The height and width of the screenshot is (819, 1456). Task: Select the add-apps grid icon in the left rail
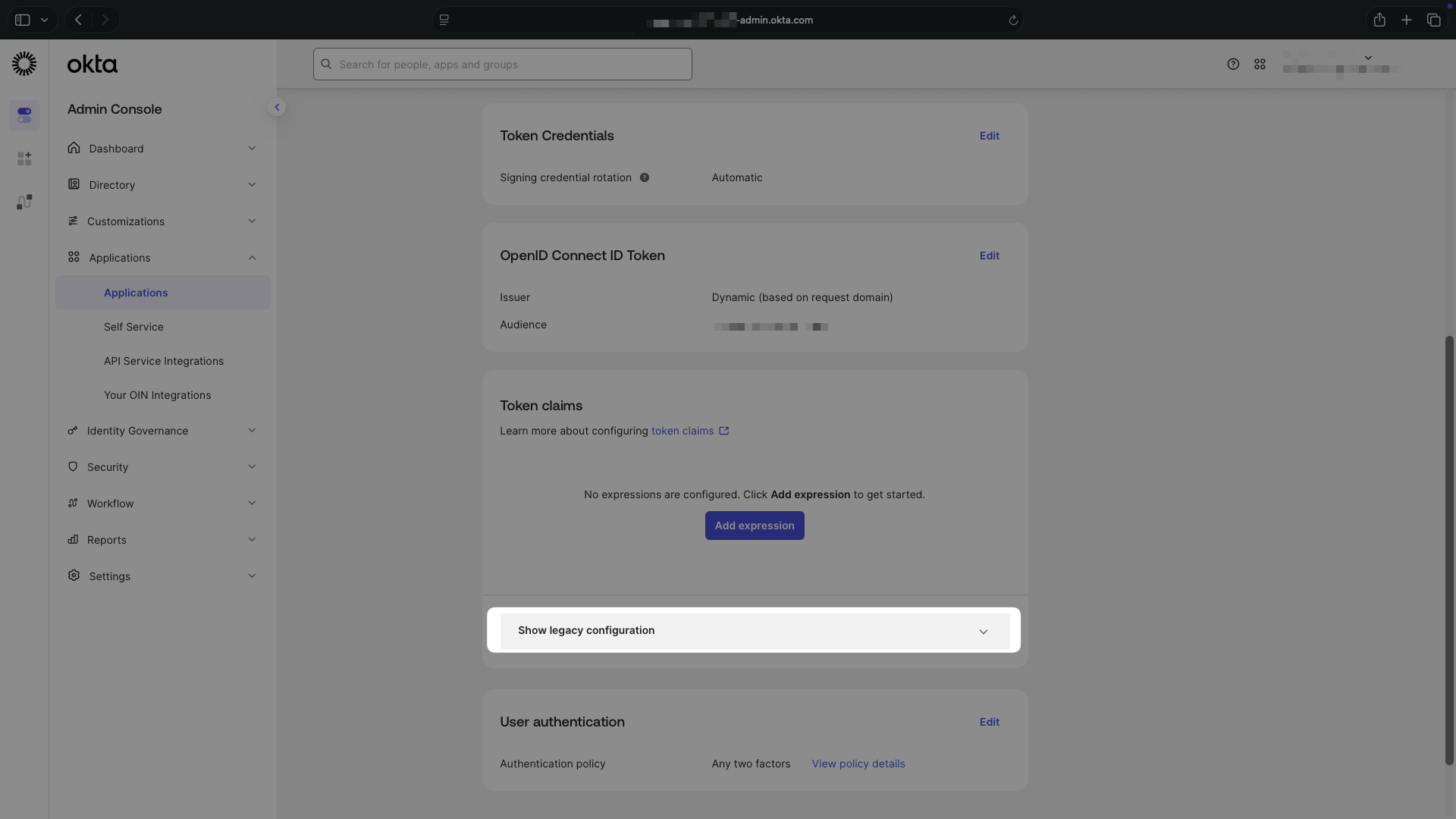click(x=24, y=158)
